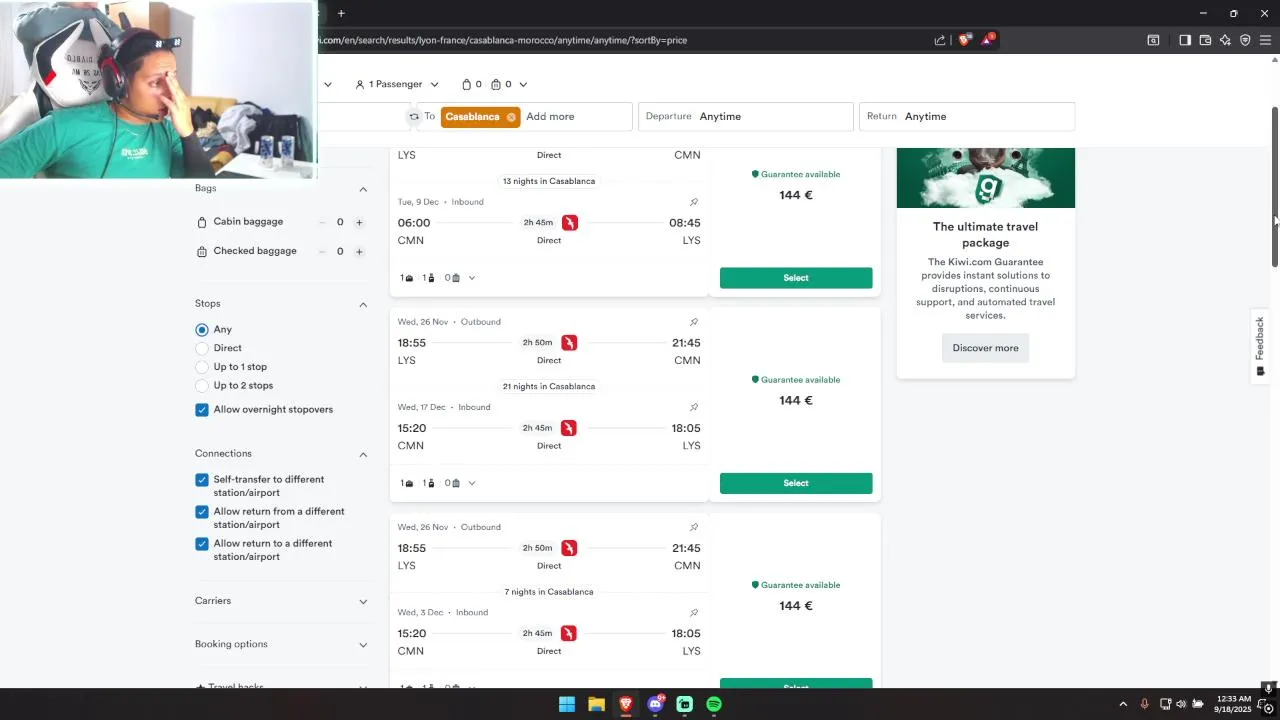Click the share page icon in the address bar
The height and width of the screenshot is (720, 1280).
click(x=940, y=40)
